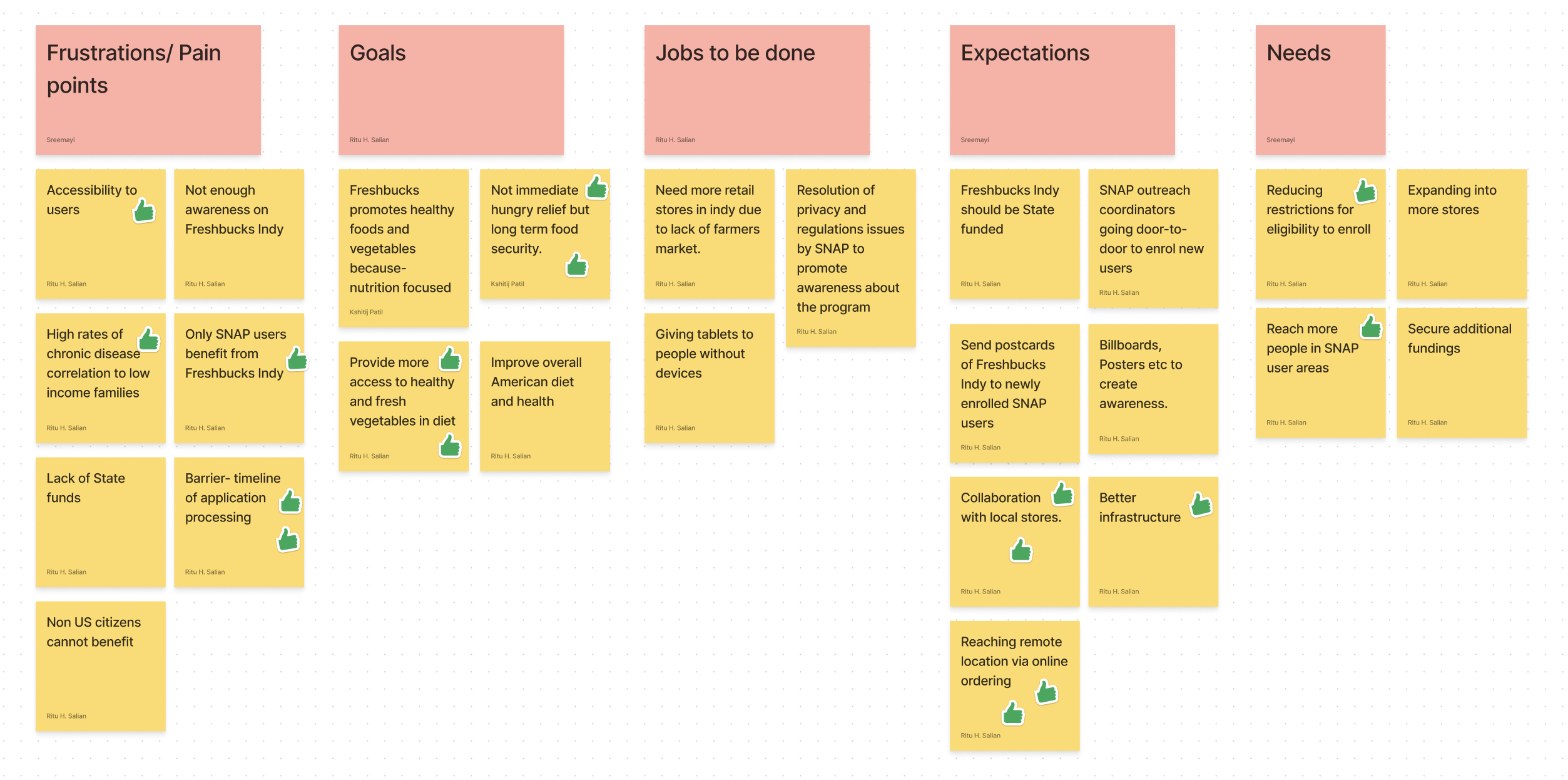Select thumbs-up sticker on Better infrastructure note

(x=1201, y=504)
